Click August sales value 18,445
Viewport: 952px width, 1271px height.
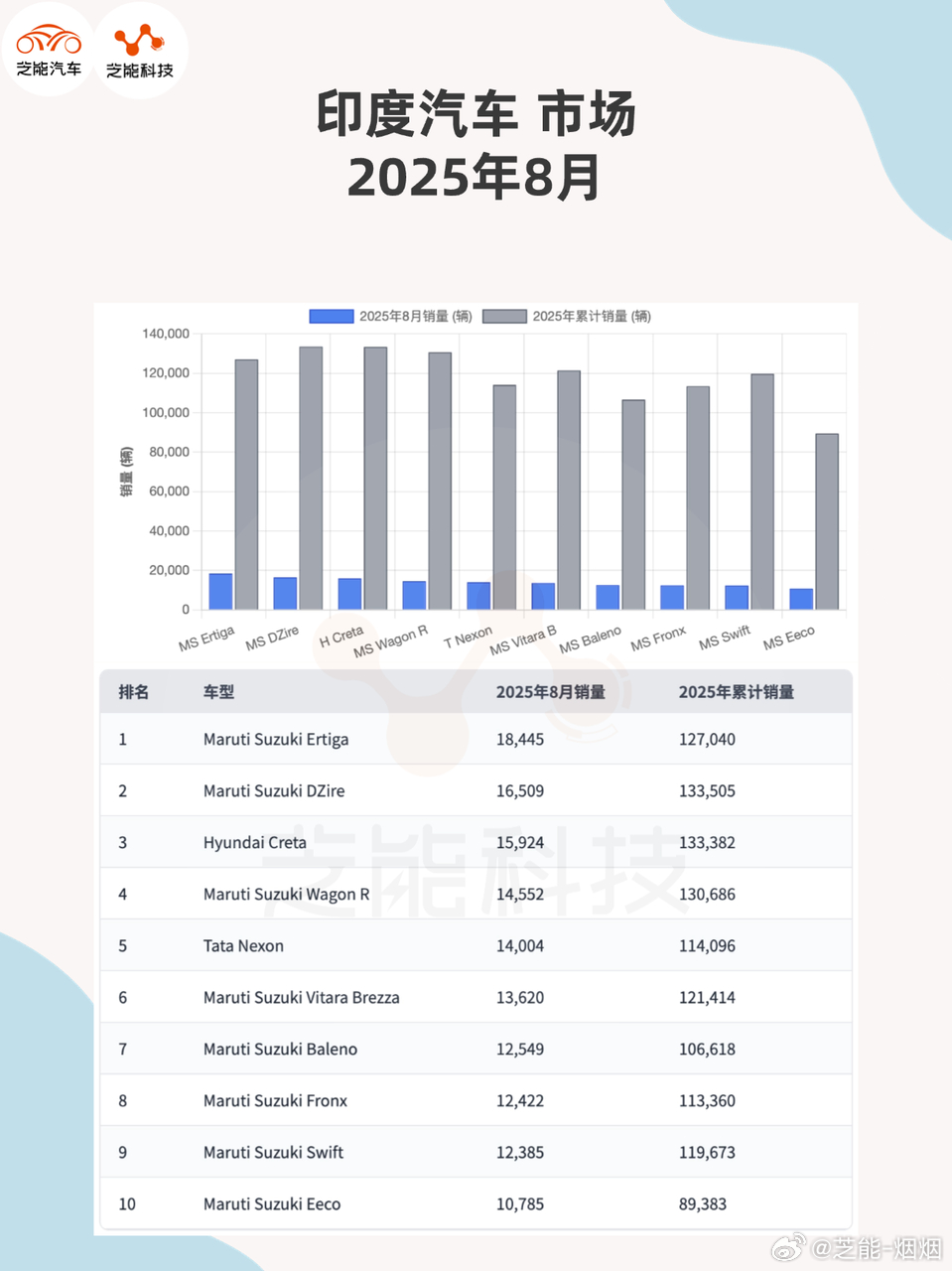coord(520,740)
